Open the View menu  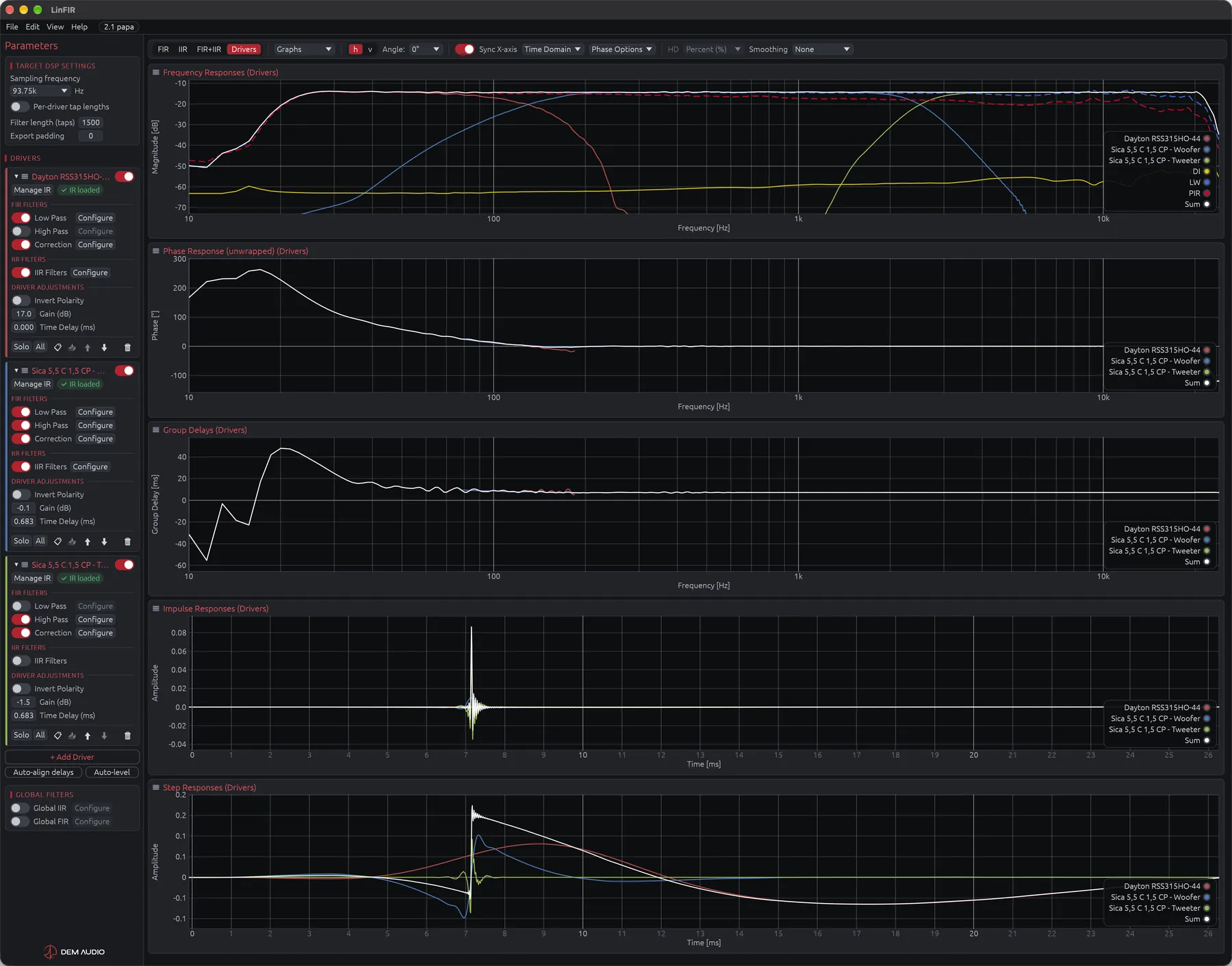coord(55,27)
